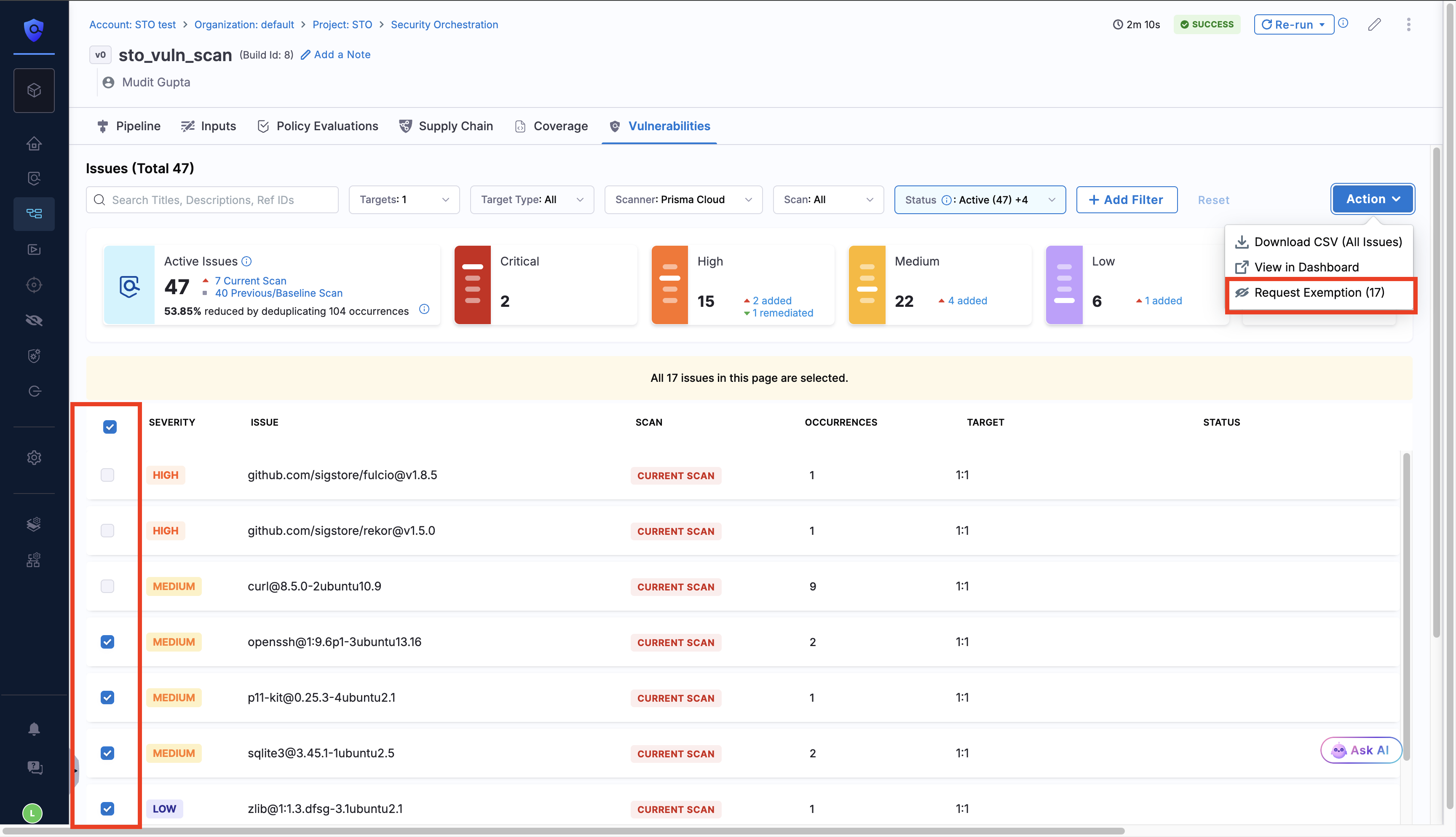Screen dimensions: 1456x837
Task: Click the info icon beside Re-run
Action: (x=1343, y=23)
